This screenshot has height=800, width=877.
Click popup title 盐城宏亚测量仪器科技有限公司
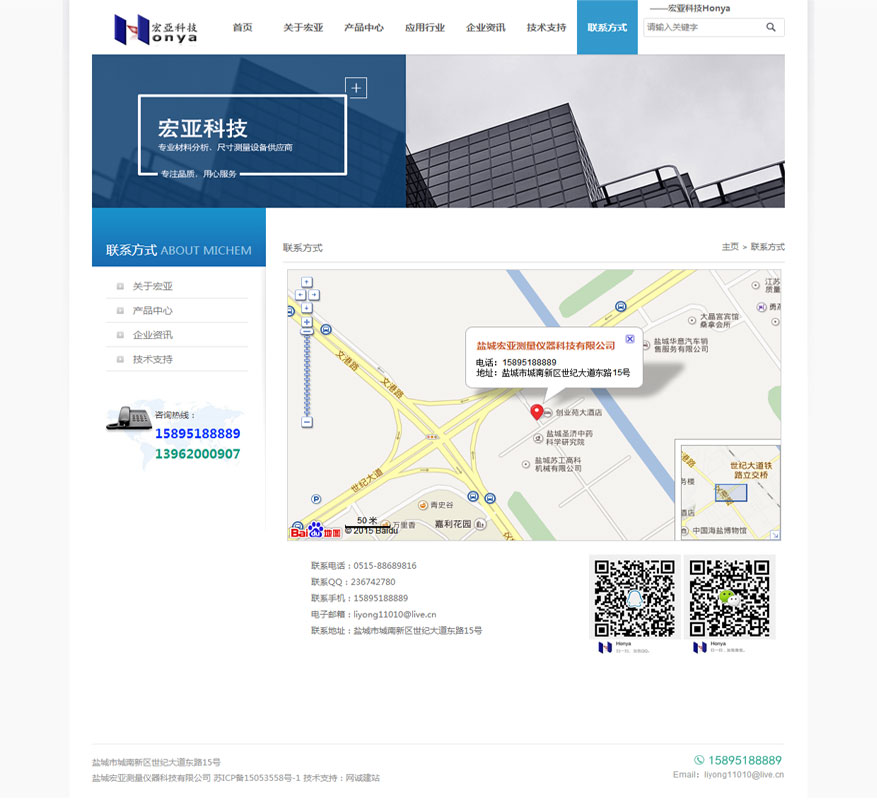(545, 346)
